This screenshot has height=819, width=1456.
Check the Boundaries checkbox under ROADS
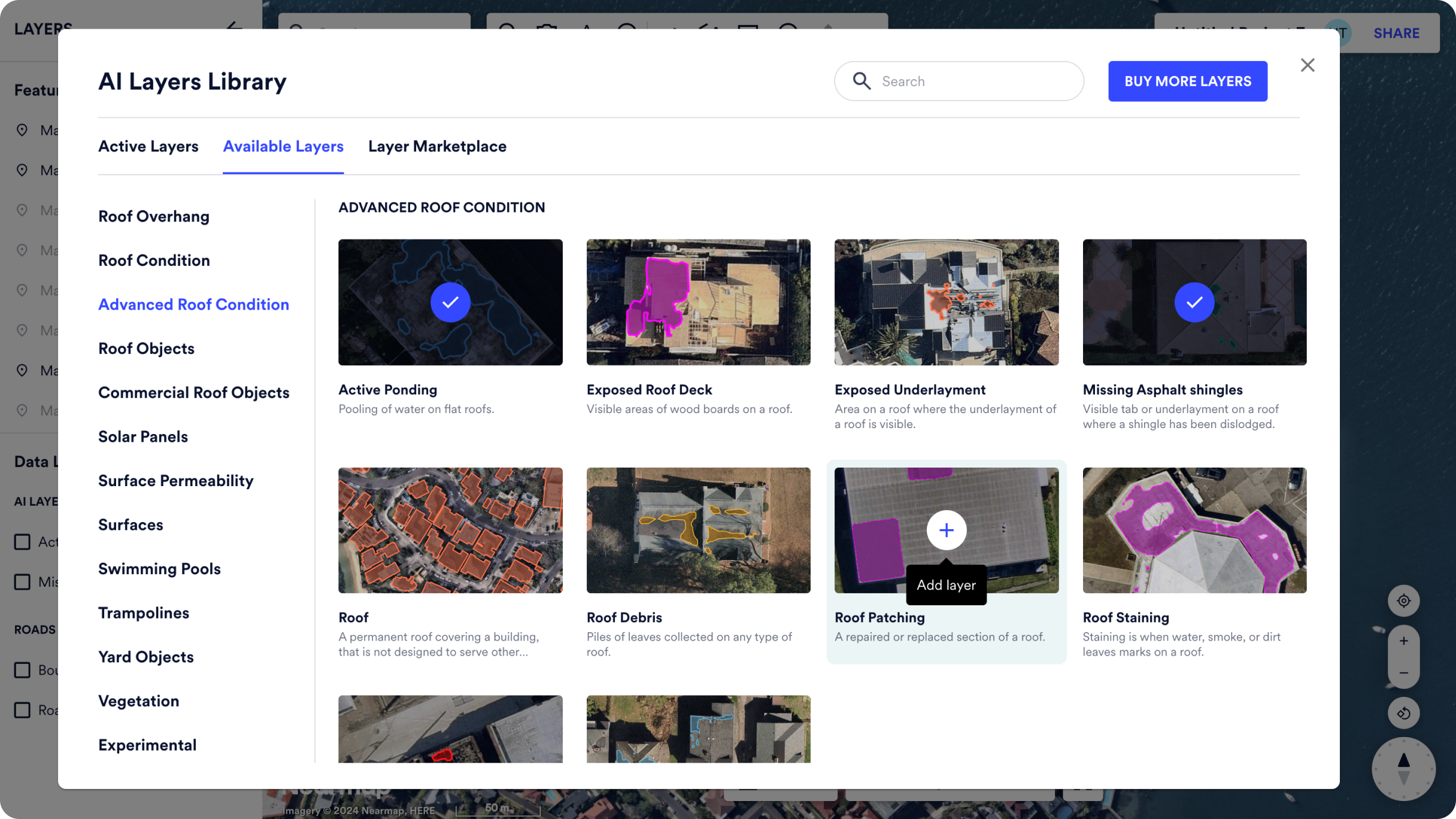coord(22,670)
